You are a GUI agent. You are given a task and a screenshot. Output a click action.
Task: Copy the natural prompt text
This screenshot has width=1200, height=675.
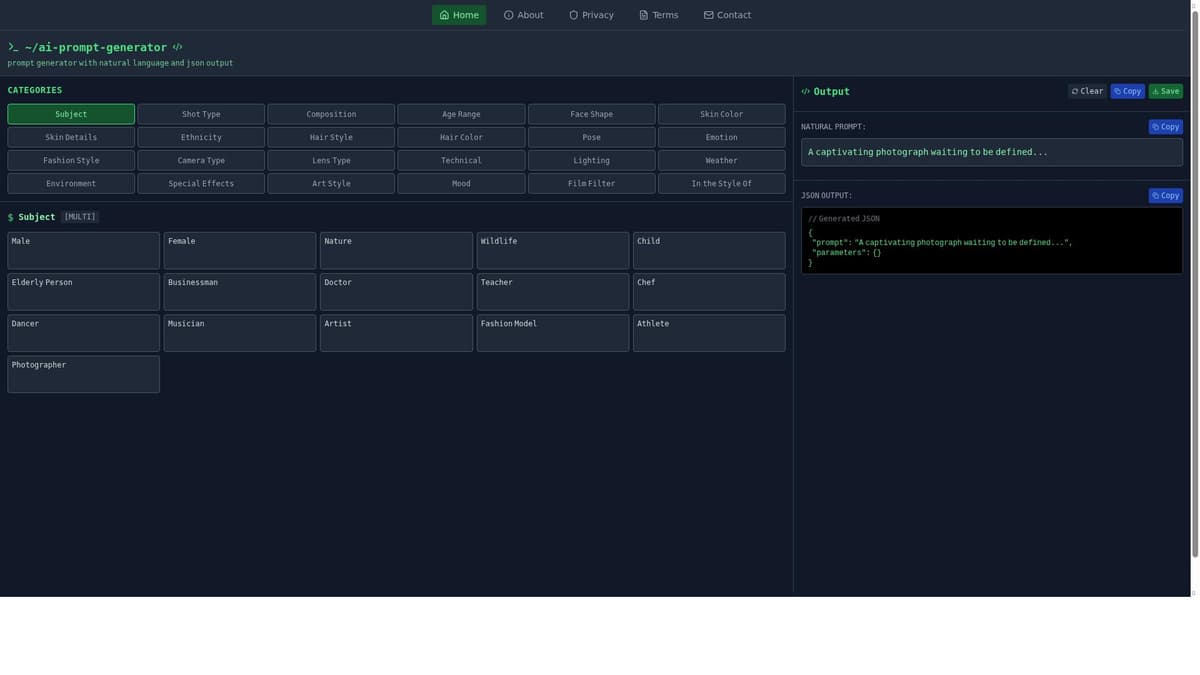1165,127
